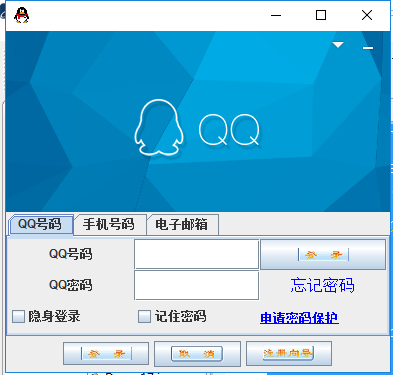Switch to the 手机号码 tab
393x375 pixels.
pyautogui.click(x=109, y=224)
